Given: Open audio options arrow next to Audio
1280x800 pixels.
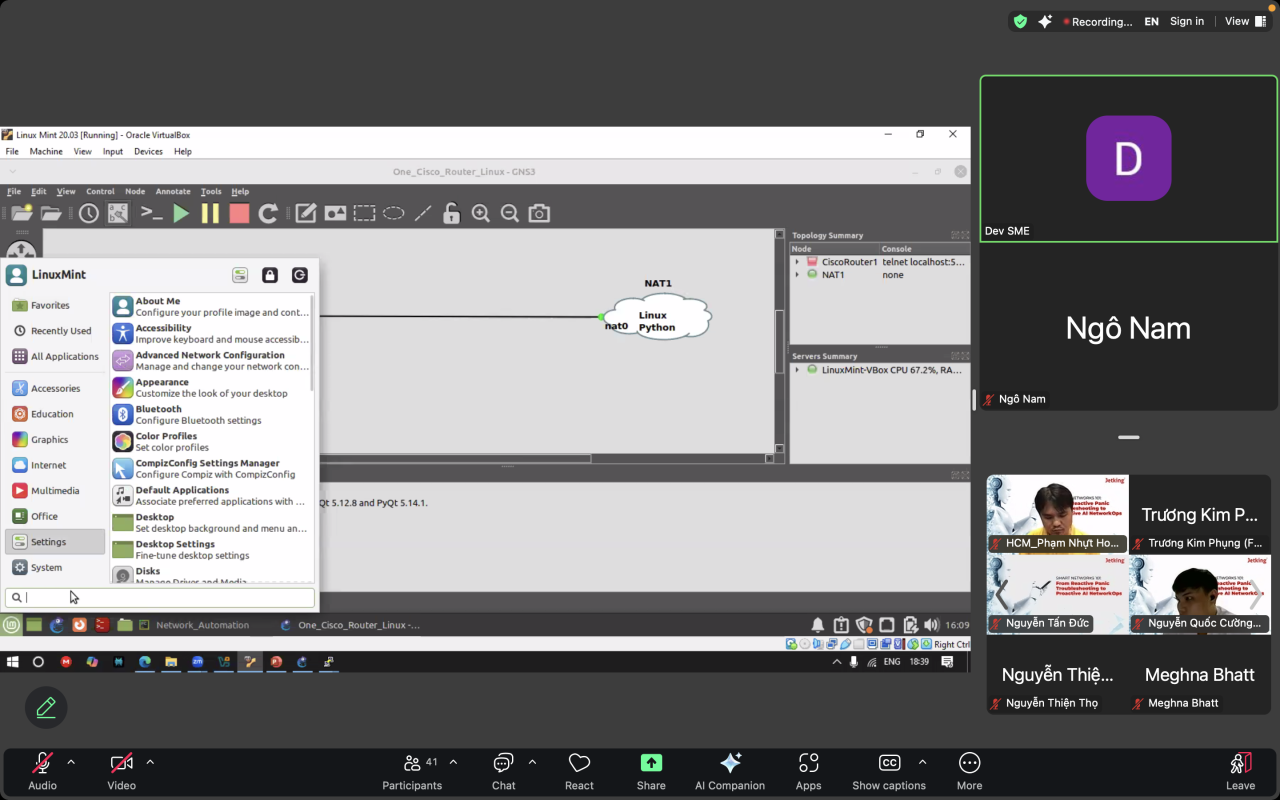Looking at the screenshot, I should tap(71, 762).
